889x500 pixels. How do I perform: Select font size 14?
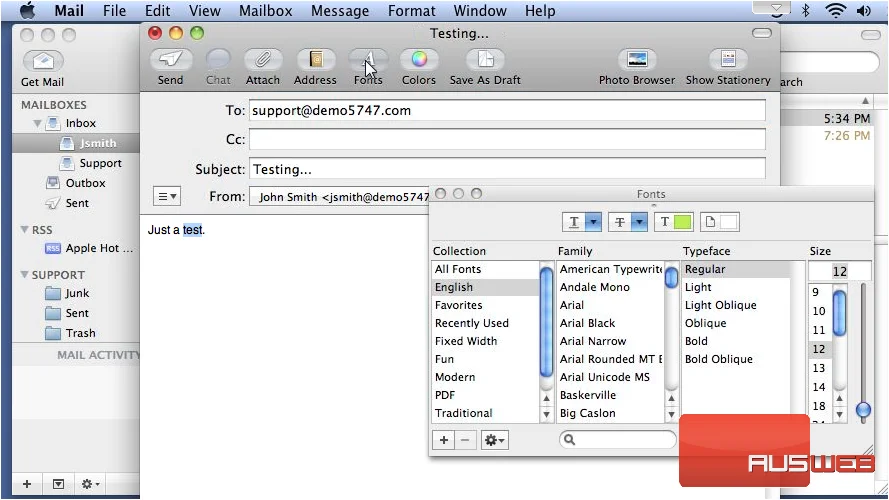(x=819, y=387)
